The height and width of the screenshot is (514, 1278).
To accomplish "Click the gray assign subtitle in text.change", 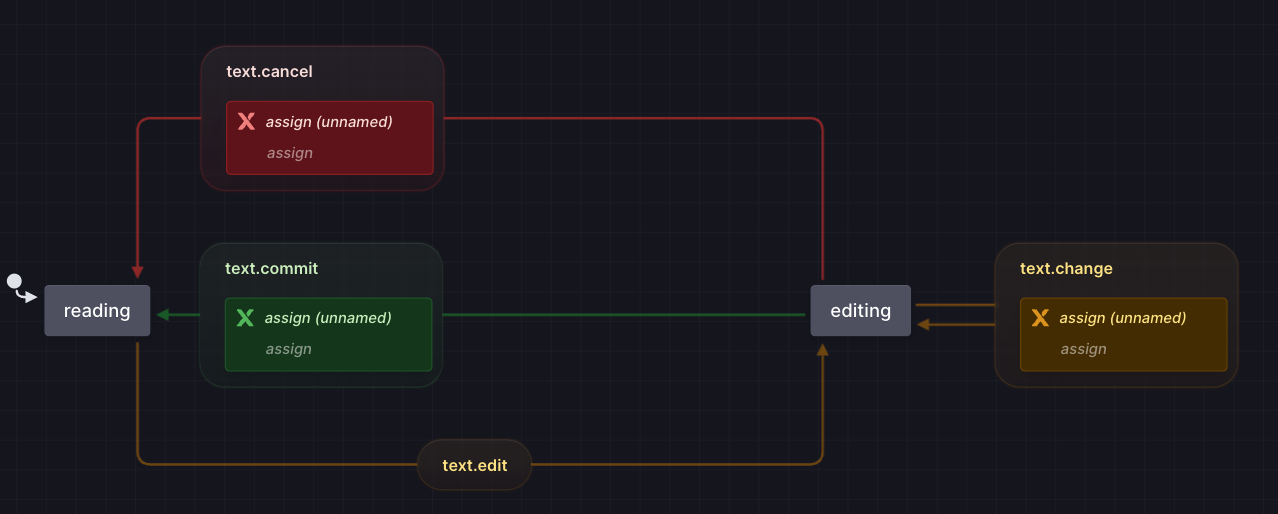I will (x=1084, y=349).
